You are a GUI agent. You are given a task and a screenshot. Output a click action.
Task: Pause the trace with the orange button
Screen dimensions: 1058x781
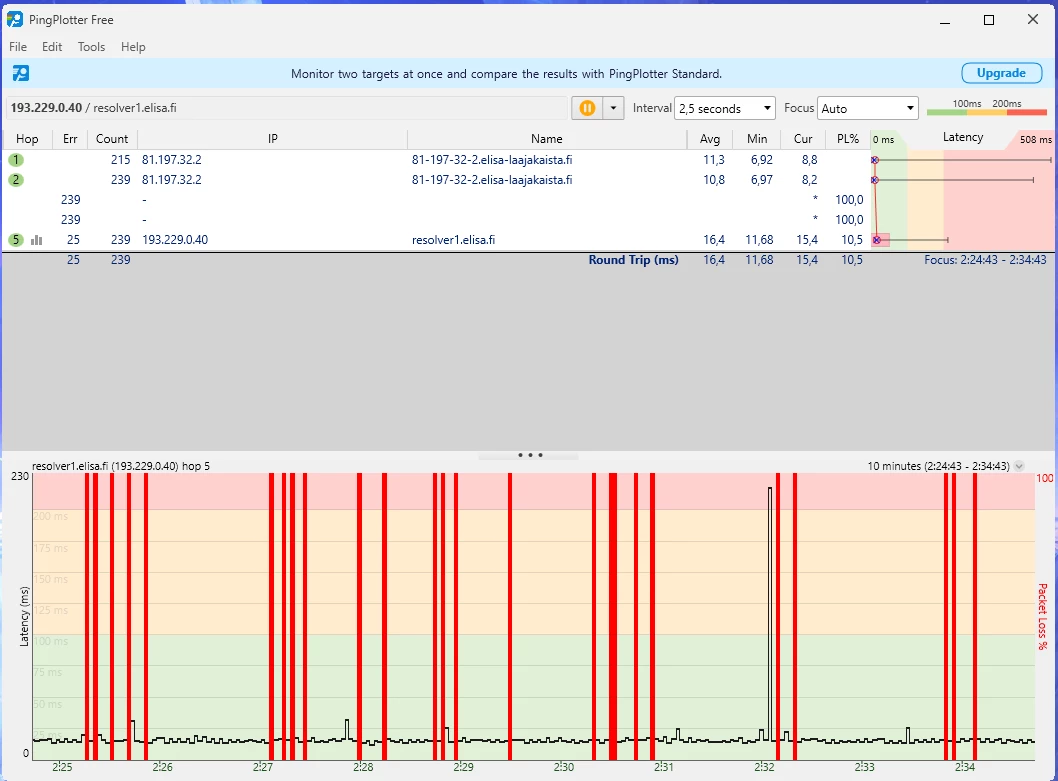point(587,108)
